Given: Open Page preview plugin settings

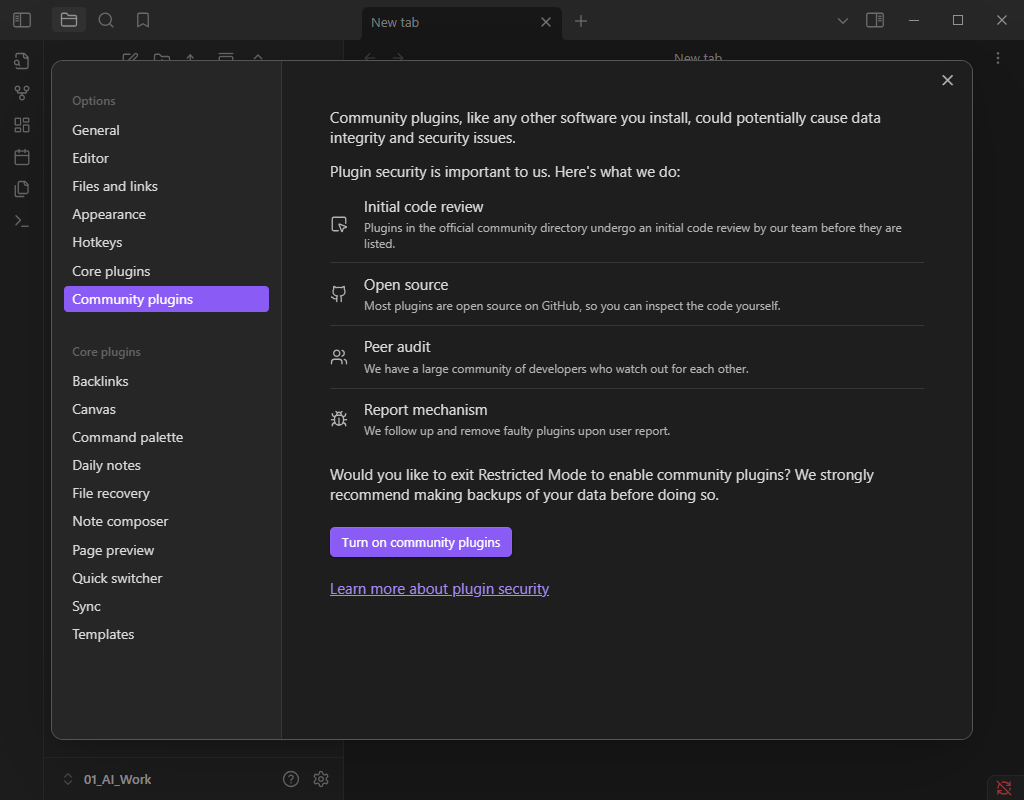Looking at the screenshot, I should 166,551.
